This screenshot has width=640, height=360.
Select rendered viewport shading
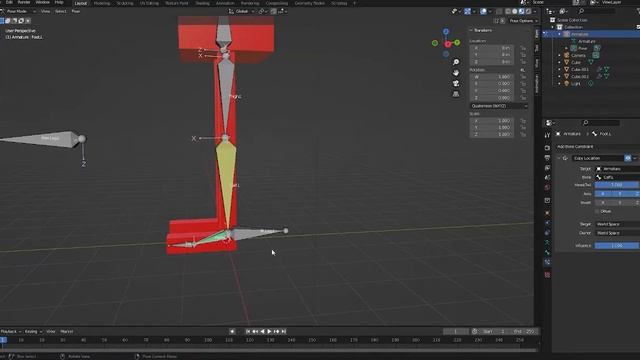click(529, 11)
